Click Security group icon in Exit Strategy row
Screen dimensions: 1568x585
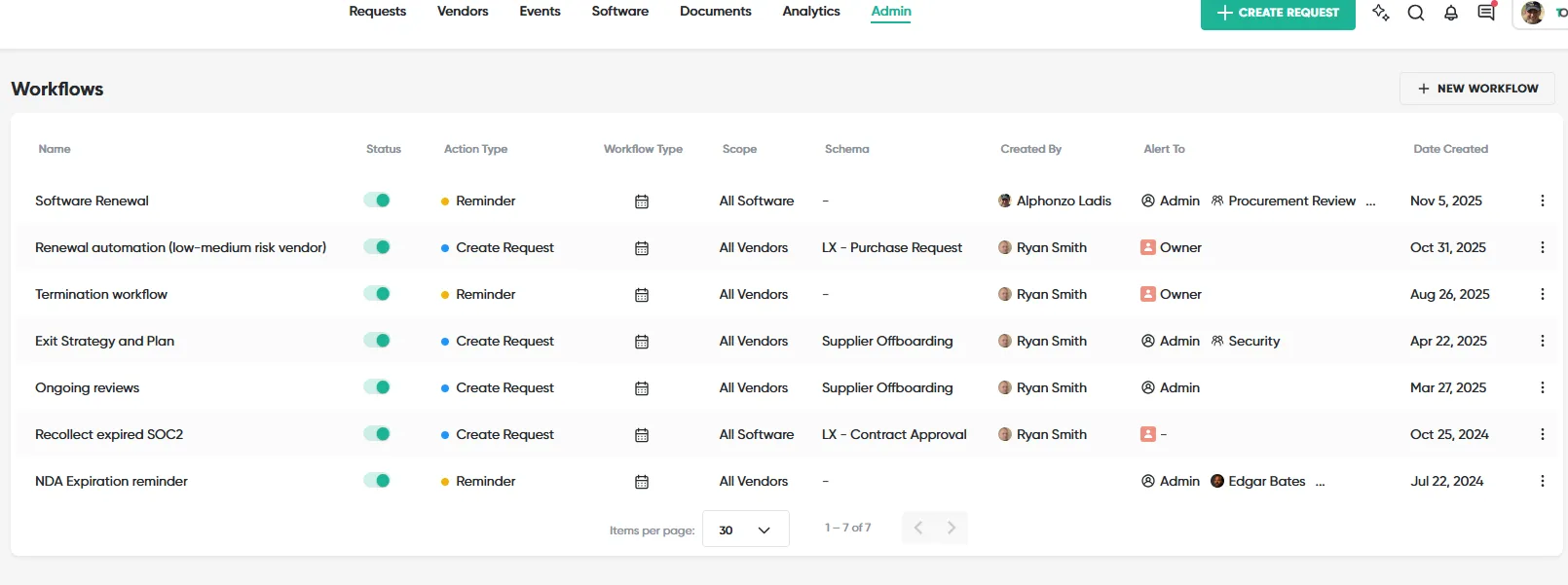tap(1217, 341)
